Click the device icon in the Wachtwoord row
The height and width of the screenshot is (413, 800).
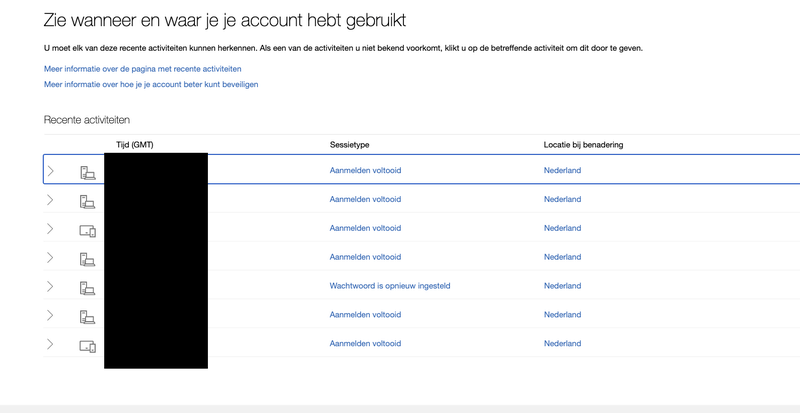87,288
